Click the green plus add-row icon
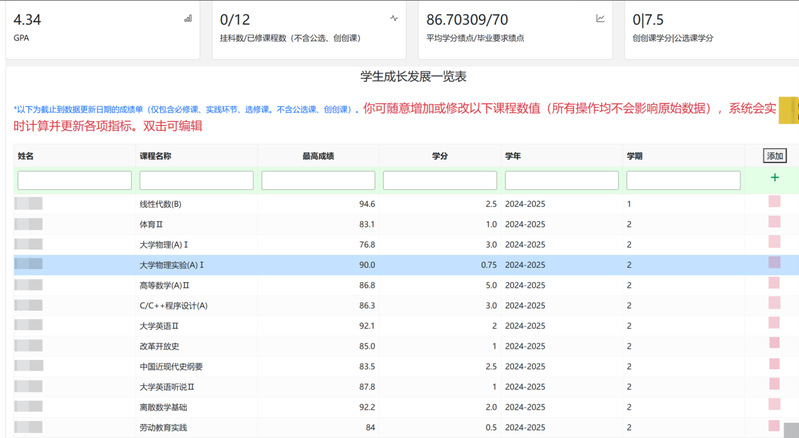Viewport: 799px width, 438px height. coord(774,178)
